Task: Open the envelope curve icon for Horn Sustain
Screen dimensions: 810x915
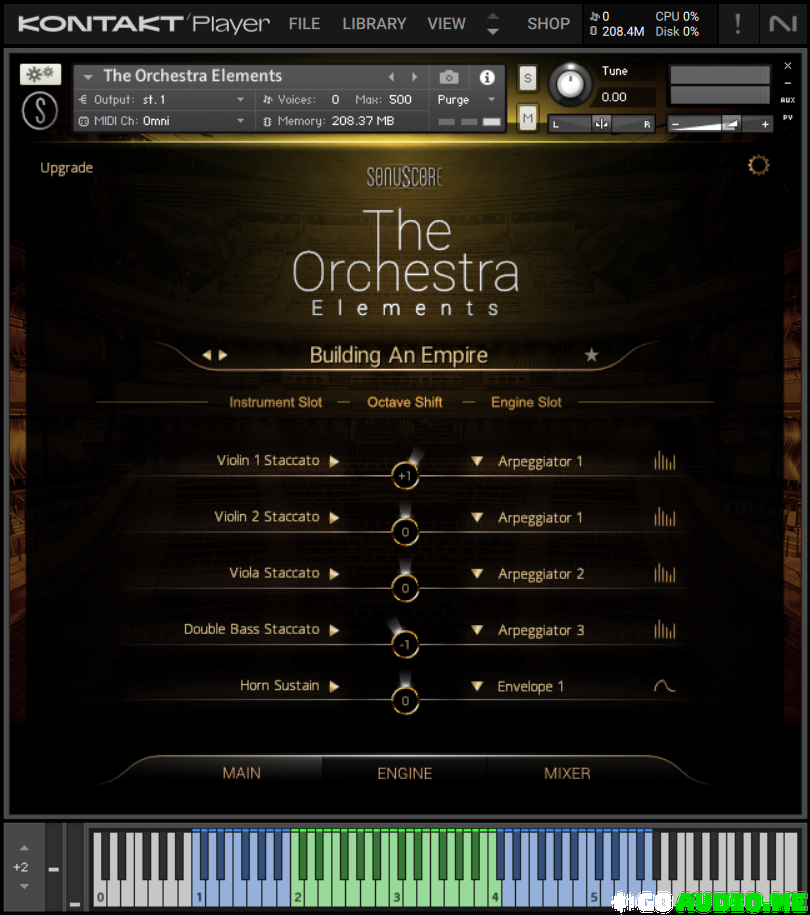Action: pyautogui.click(x=665, y=686)
